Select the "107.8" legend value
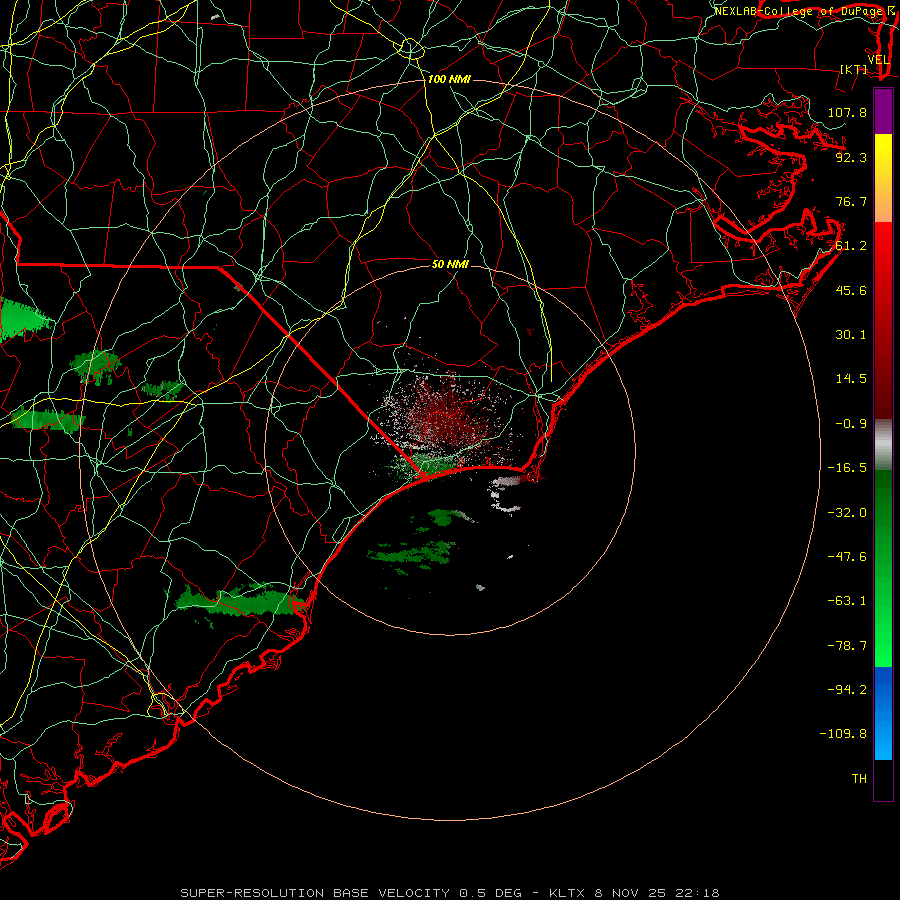This screenshot has height=900, width=900. coord(847,112)
